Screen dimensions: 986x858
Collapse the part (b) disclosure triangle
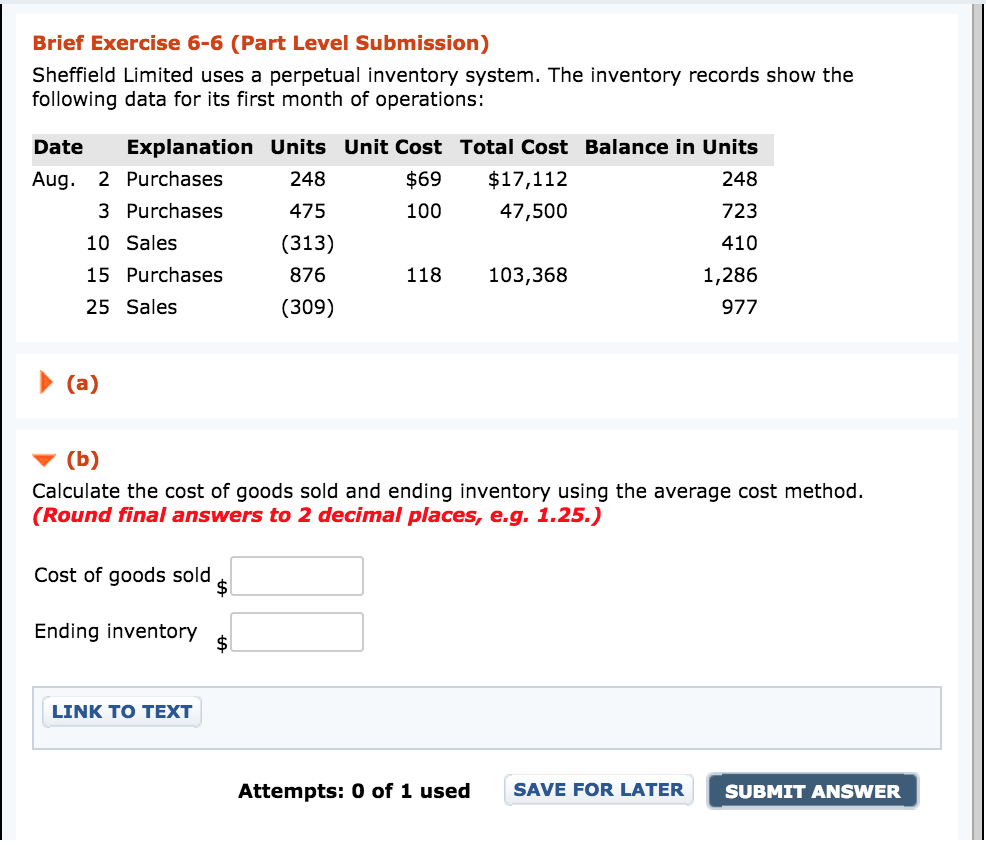point(44,461)
